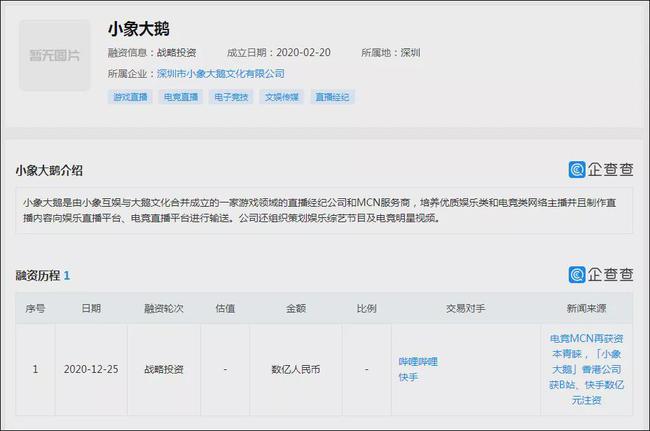Select the 文娱传媒 tag
650x431 pixels.
coord(282,97)
